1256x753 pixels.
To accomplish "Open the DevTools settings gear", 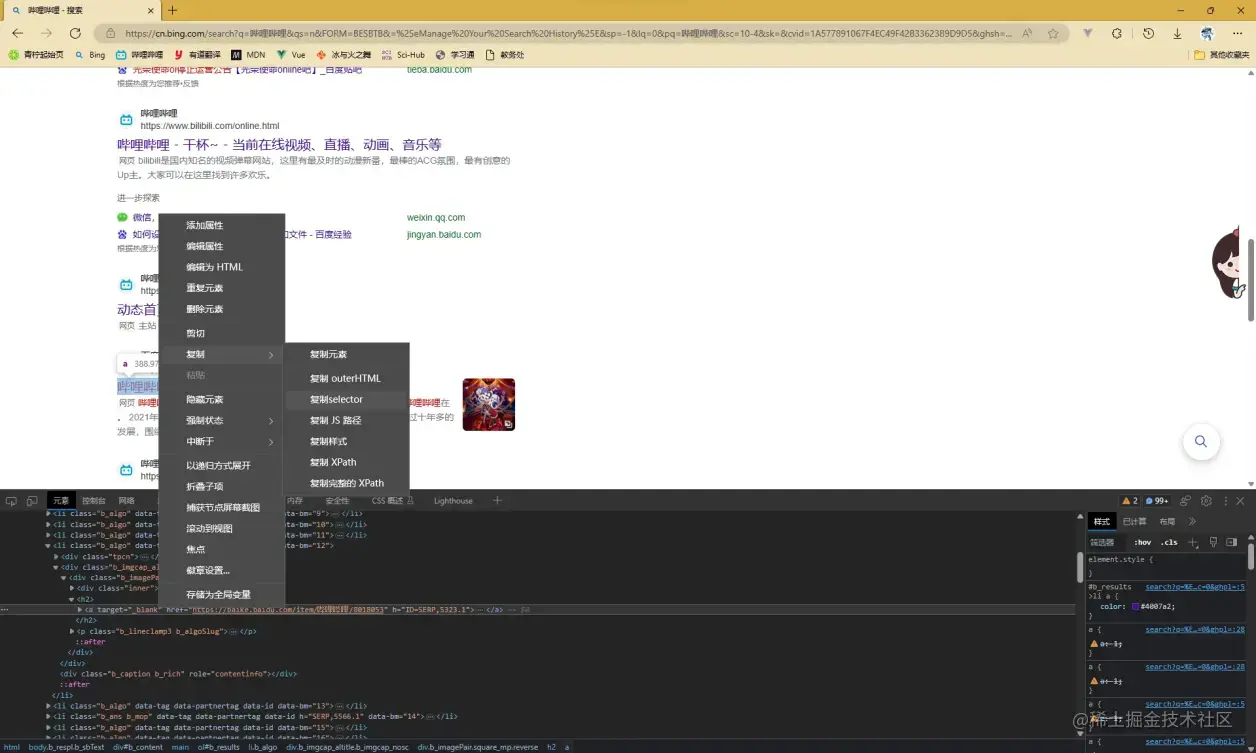I will pos(1206,501).
